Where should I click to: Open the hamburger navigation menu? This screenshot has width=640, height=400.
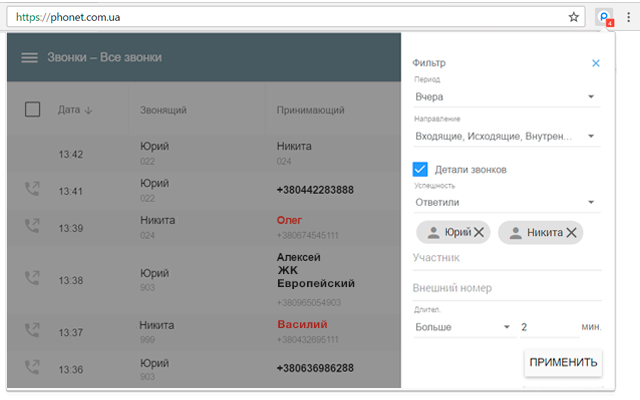[29, 58]
